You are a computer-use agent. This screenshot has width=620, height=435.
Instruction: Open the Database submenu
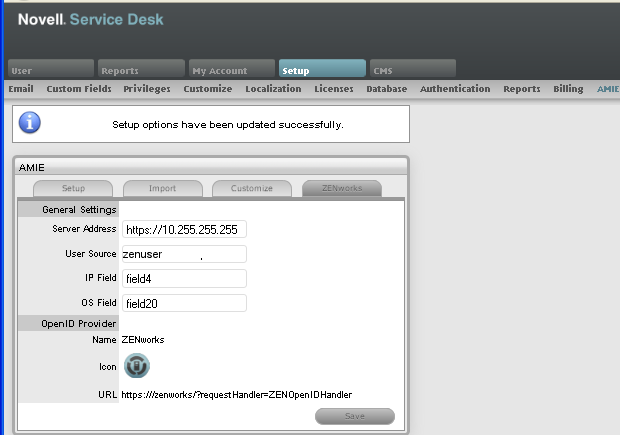click(x=386, y=89)
